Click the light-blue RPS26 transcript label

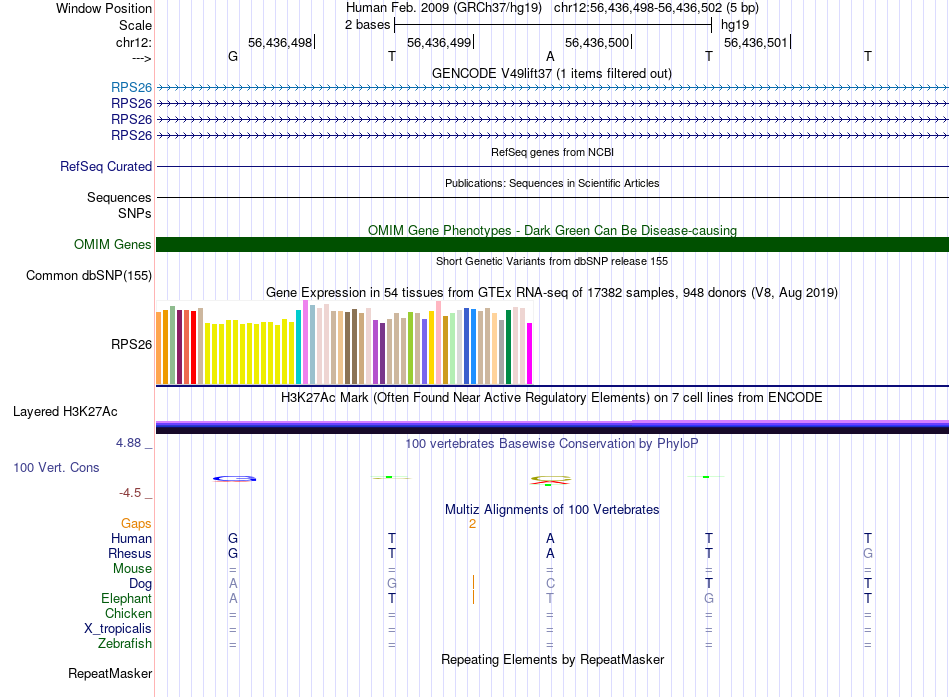[131, 87]
